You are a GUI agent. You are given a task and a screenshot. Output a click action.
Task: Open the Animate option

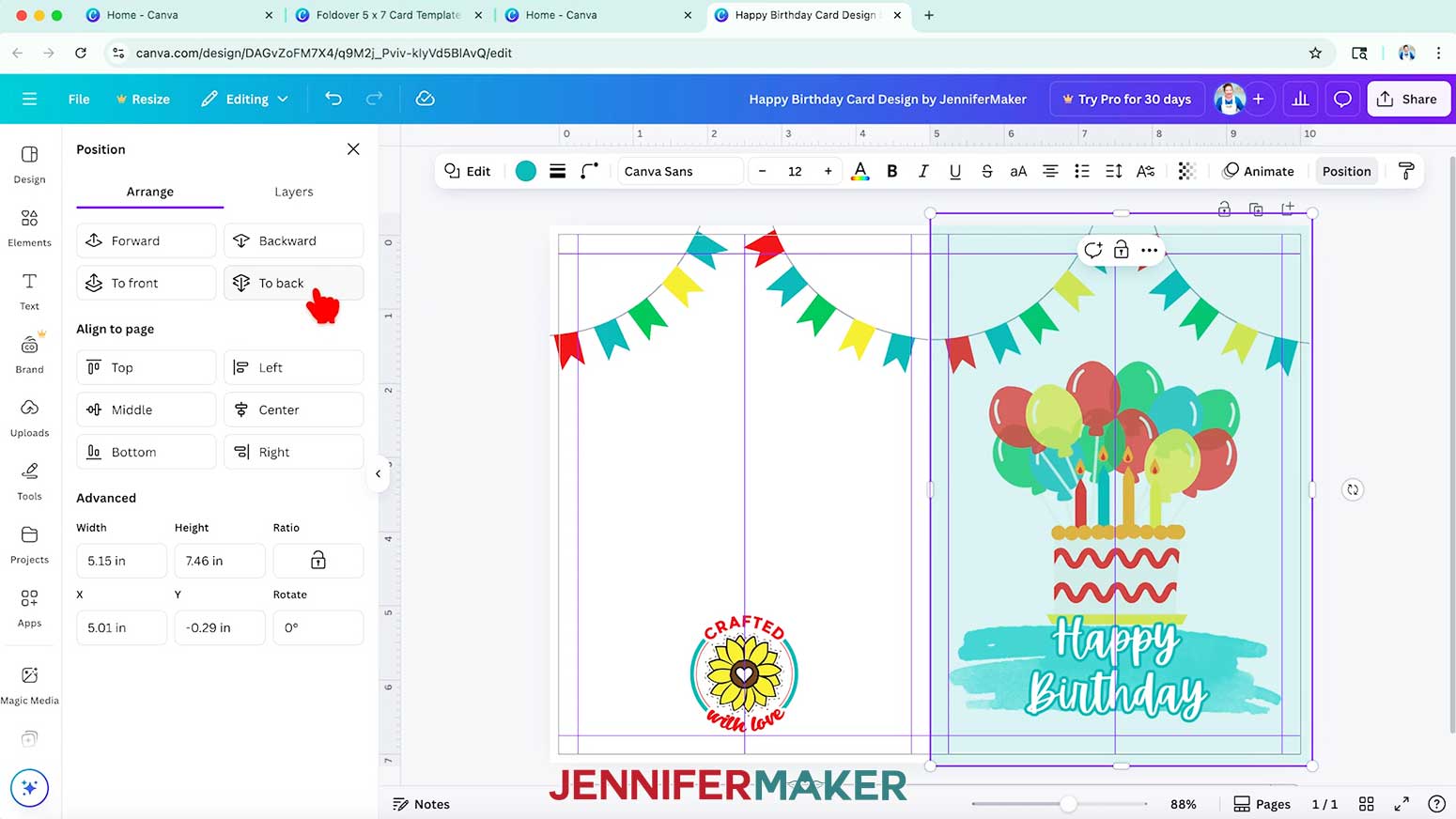point(1258,171)
